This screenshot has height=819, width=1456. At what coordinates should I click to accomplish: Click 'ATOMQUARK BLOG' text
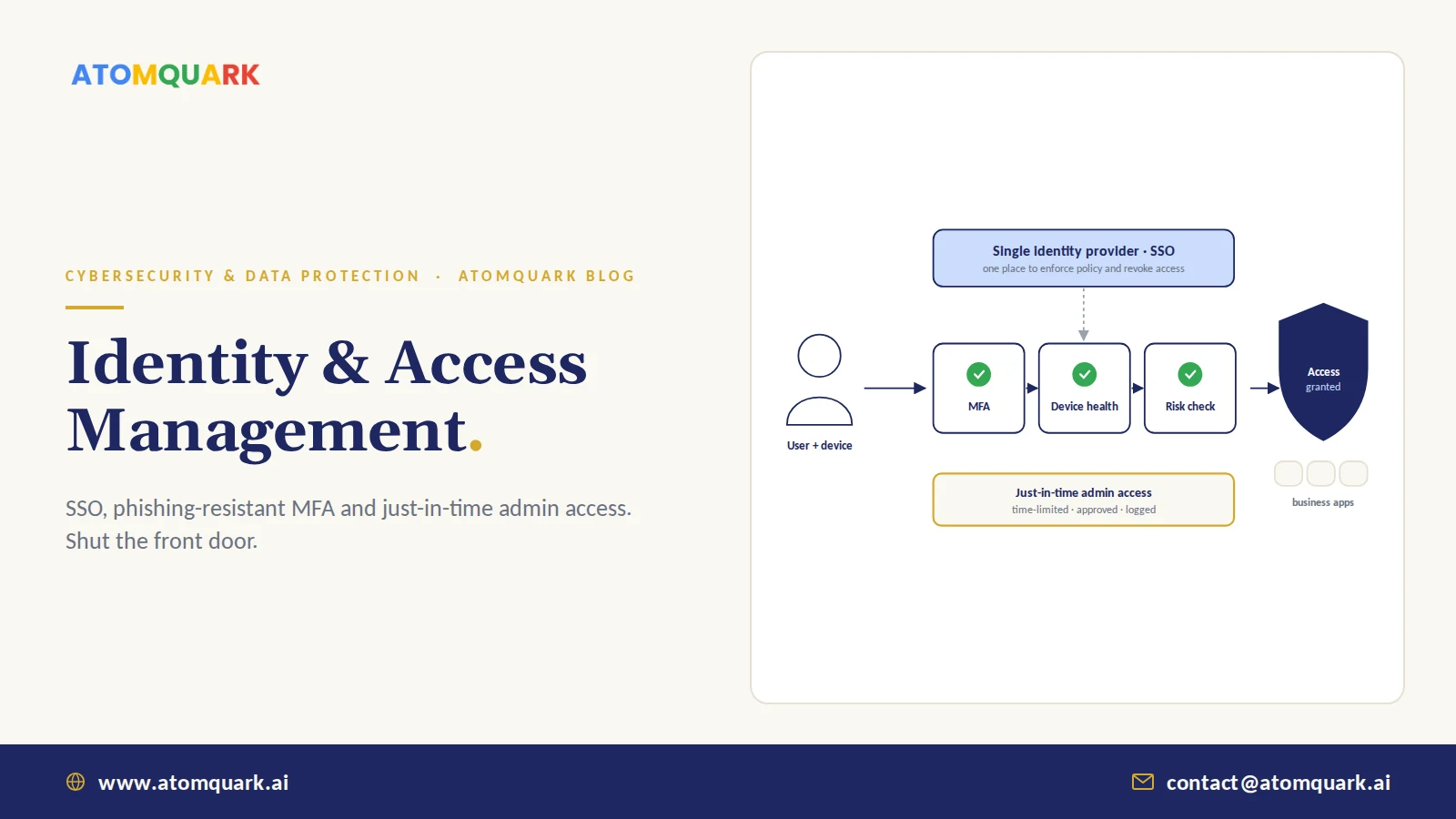coord(547,276)
